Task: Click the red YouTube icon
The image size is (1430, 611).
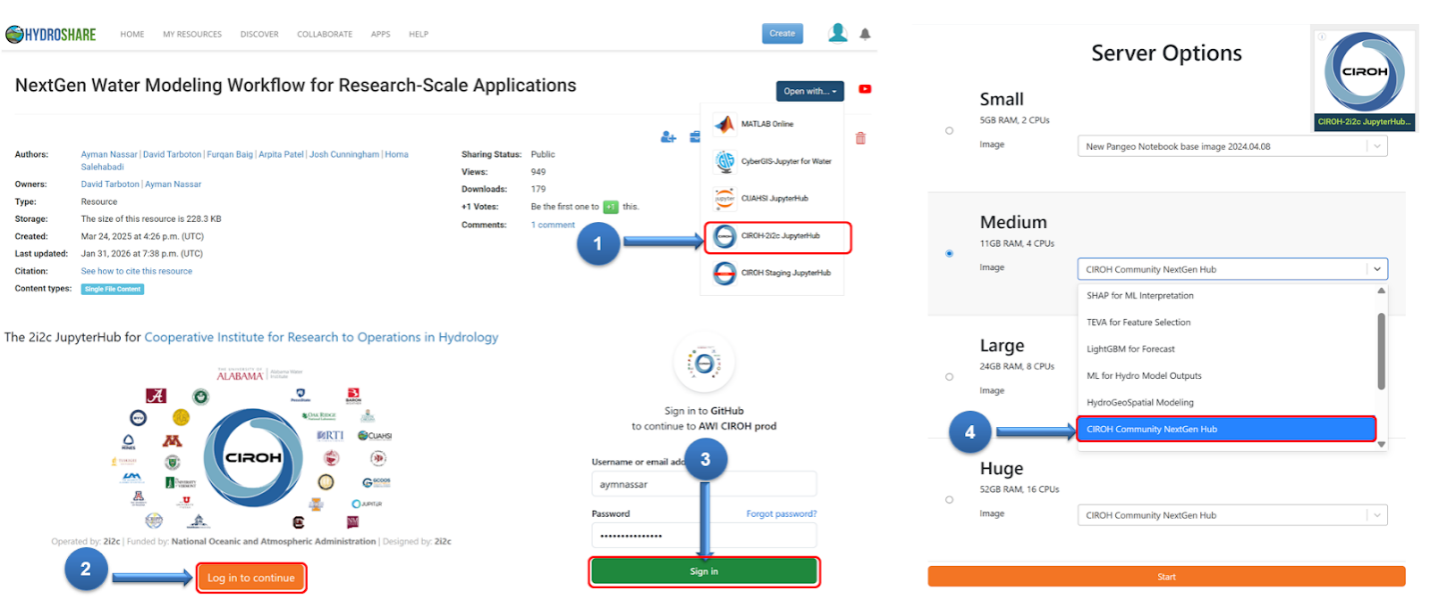Action: click(x=865, y=89)
